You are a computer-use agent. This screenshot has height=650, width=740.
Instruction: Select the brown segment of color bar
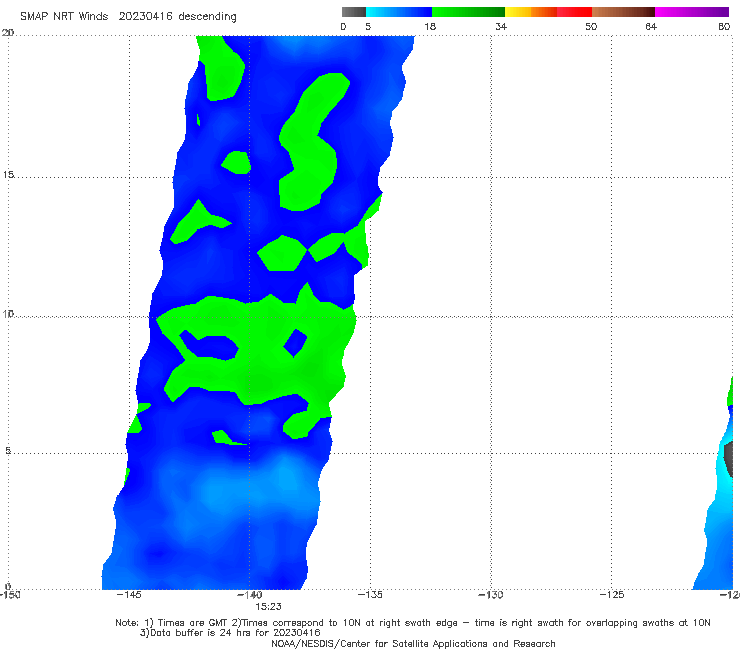[x=623, y=12]
